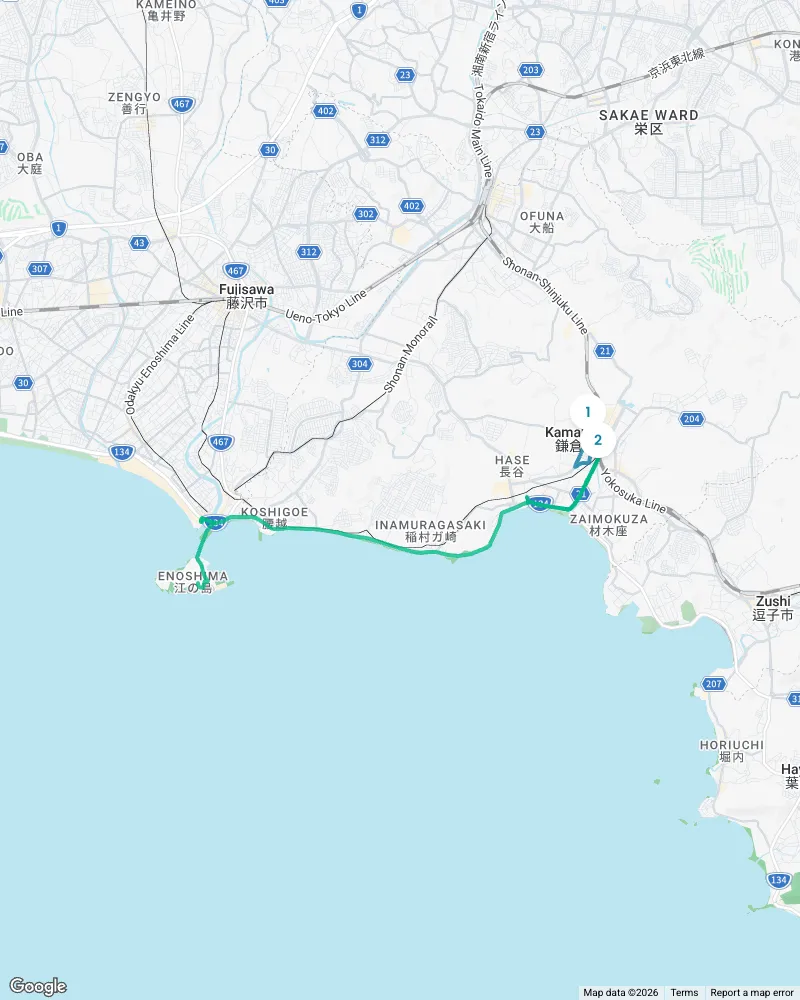
Task: Click route 204 shield east of Kamakura
Action: point(692,419)
